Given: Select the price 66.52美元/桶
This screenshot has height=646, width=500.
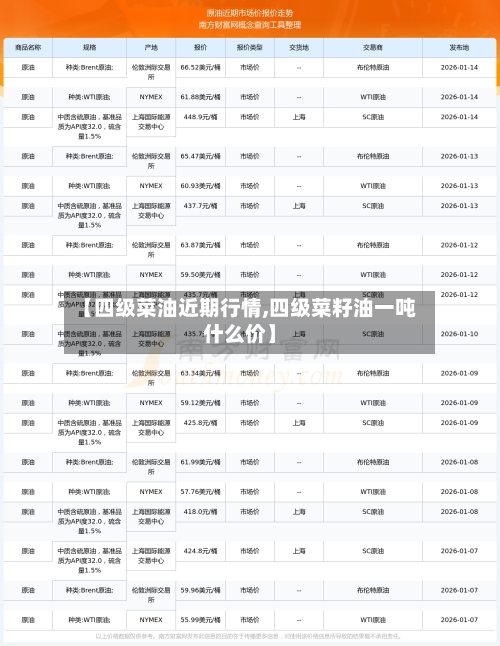Looking at the screenshot, I should click(x=201, y=68).
